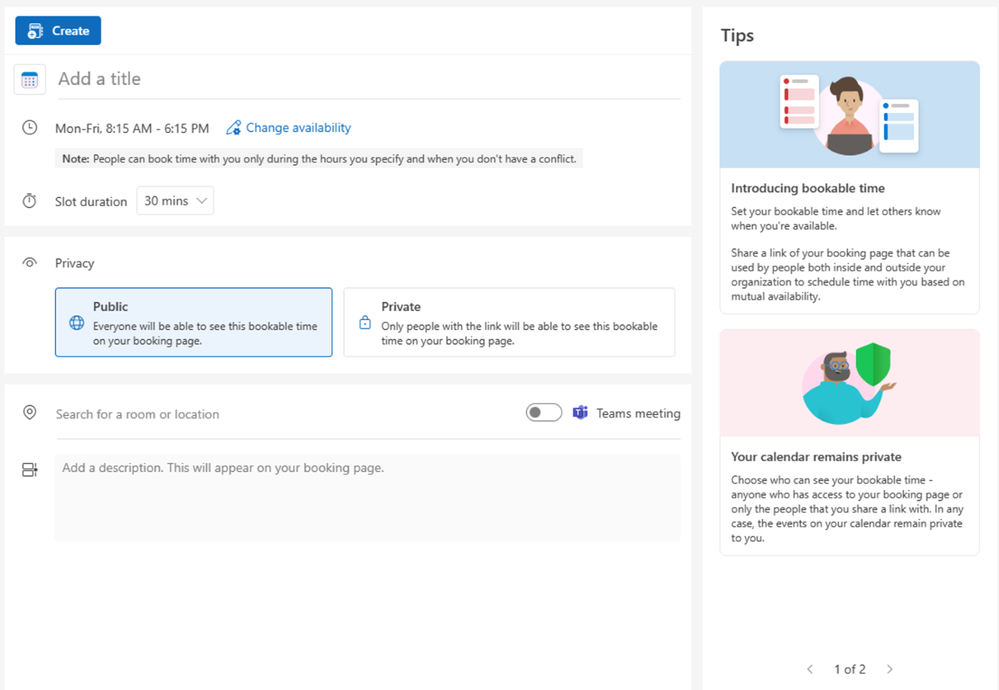Click the 'Introducing bookable time' heading

[808, 188]
